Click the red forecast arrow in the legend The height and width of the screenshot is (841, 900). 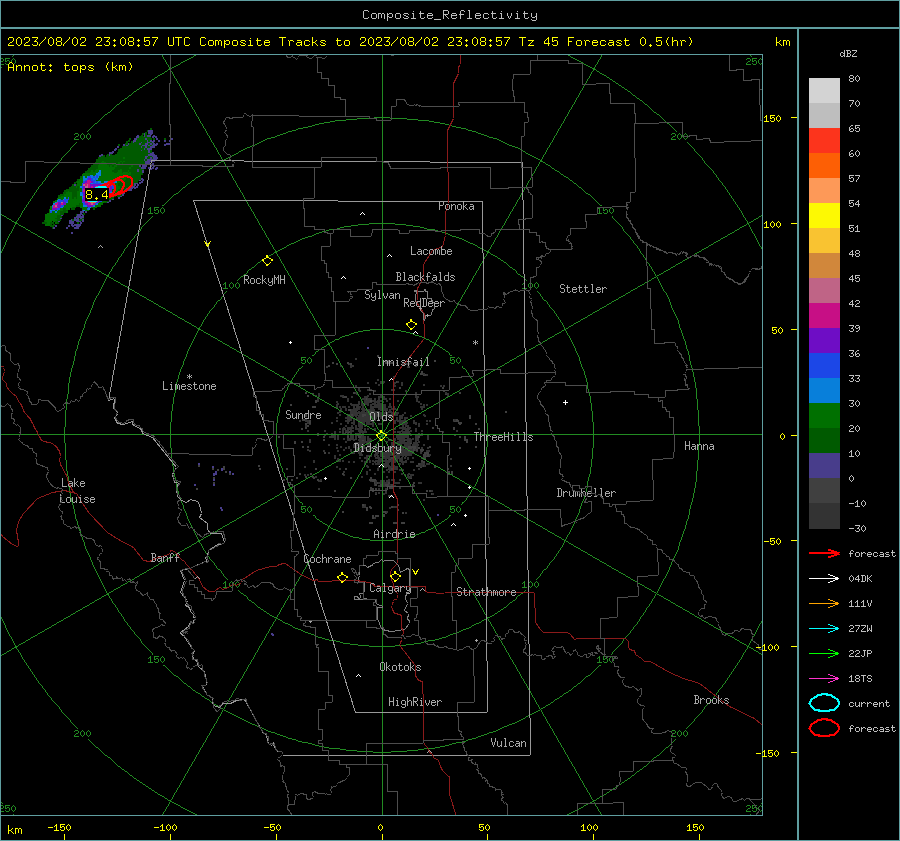tap(824, 553)
